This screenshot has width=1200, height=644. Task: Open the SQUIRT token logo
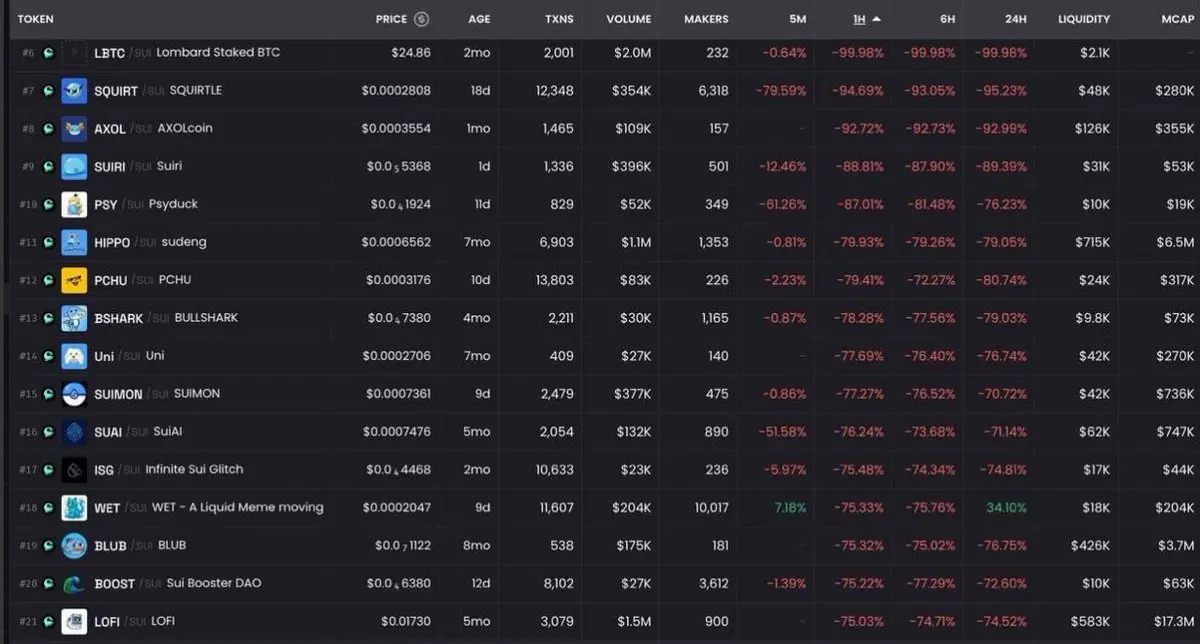[74, 91]
